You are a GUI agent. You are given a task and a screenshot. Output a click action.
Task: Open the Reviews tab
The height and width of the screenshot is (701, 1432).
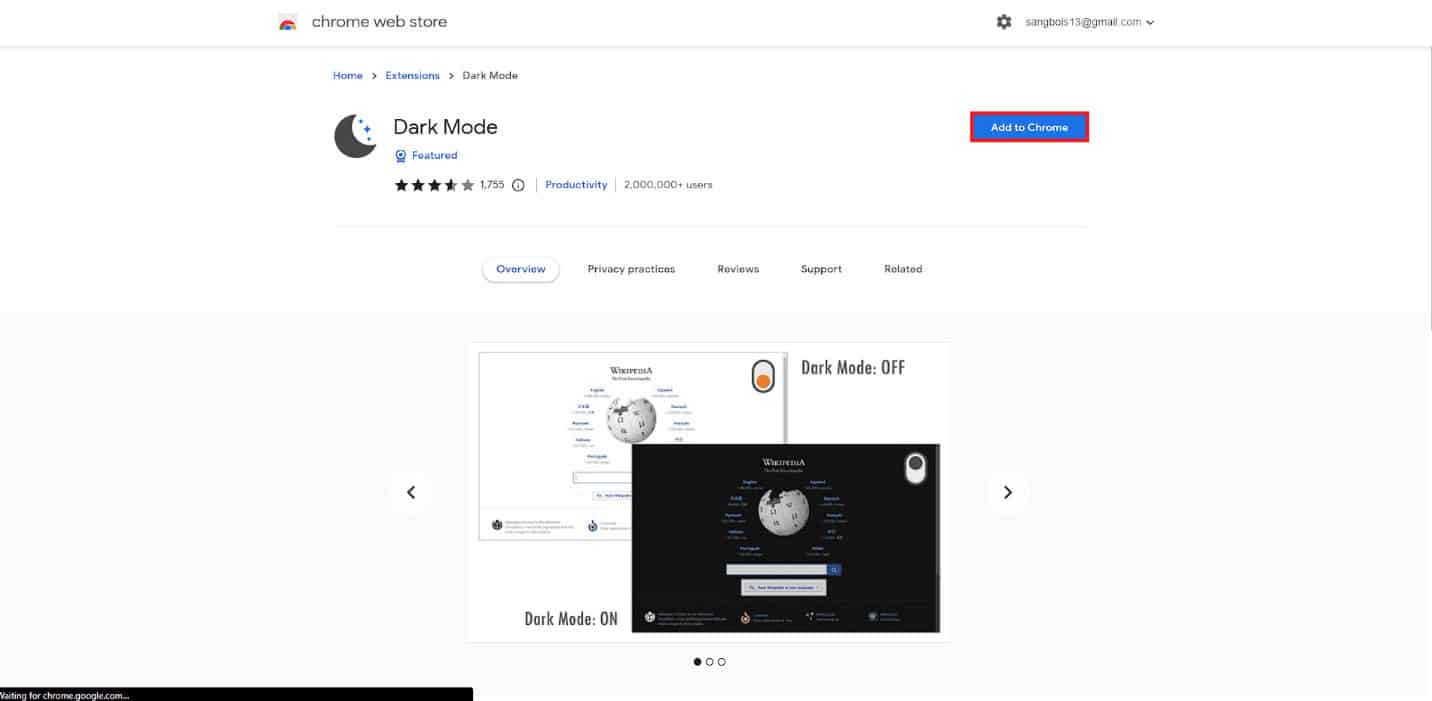738,269
